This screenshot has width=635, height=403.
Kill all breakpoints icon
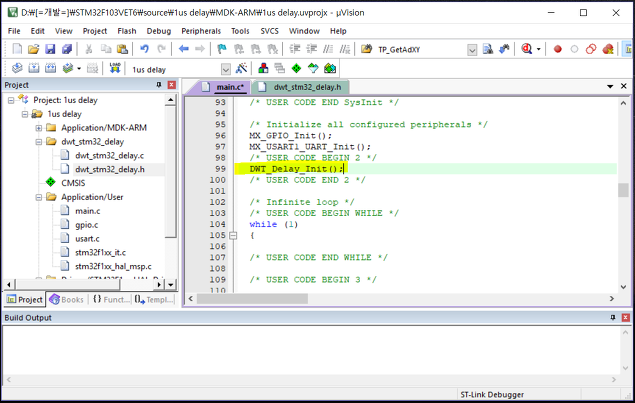point(608,49)
